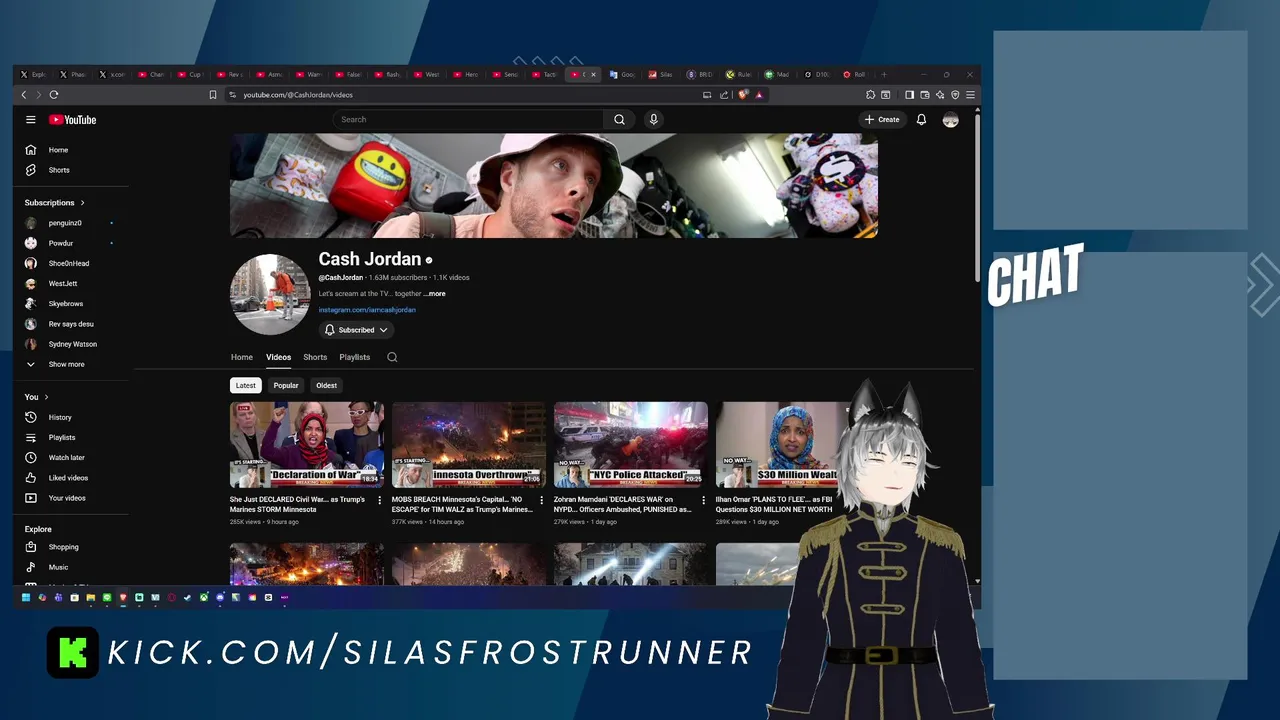The image size is (1280, 720).
Task: Open the browser main menu
Action: point(970,95)
